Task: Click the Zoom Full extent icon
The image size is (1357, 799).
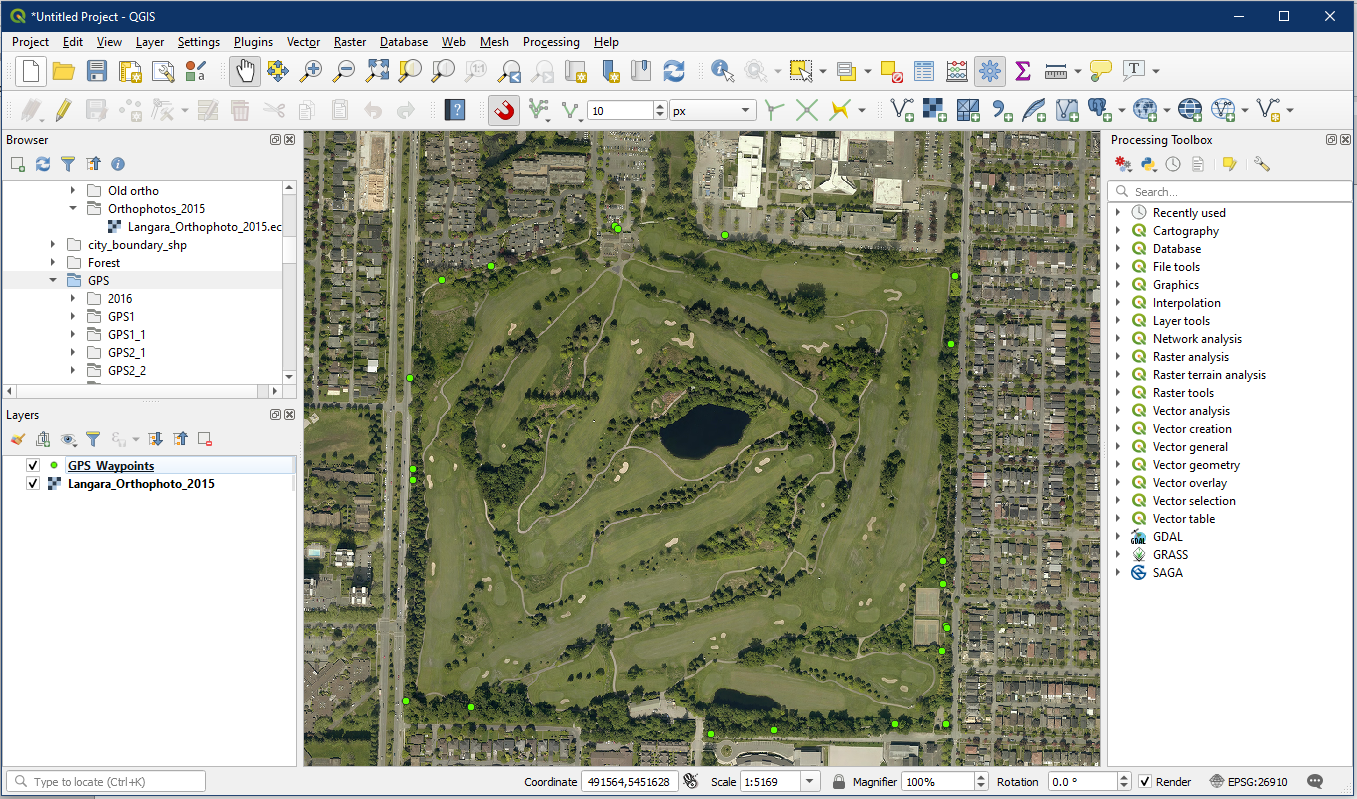Action: tap(377, 71)
